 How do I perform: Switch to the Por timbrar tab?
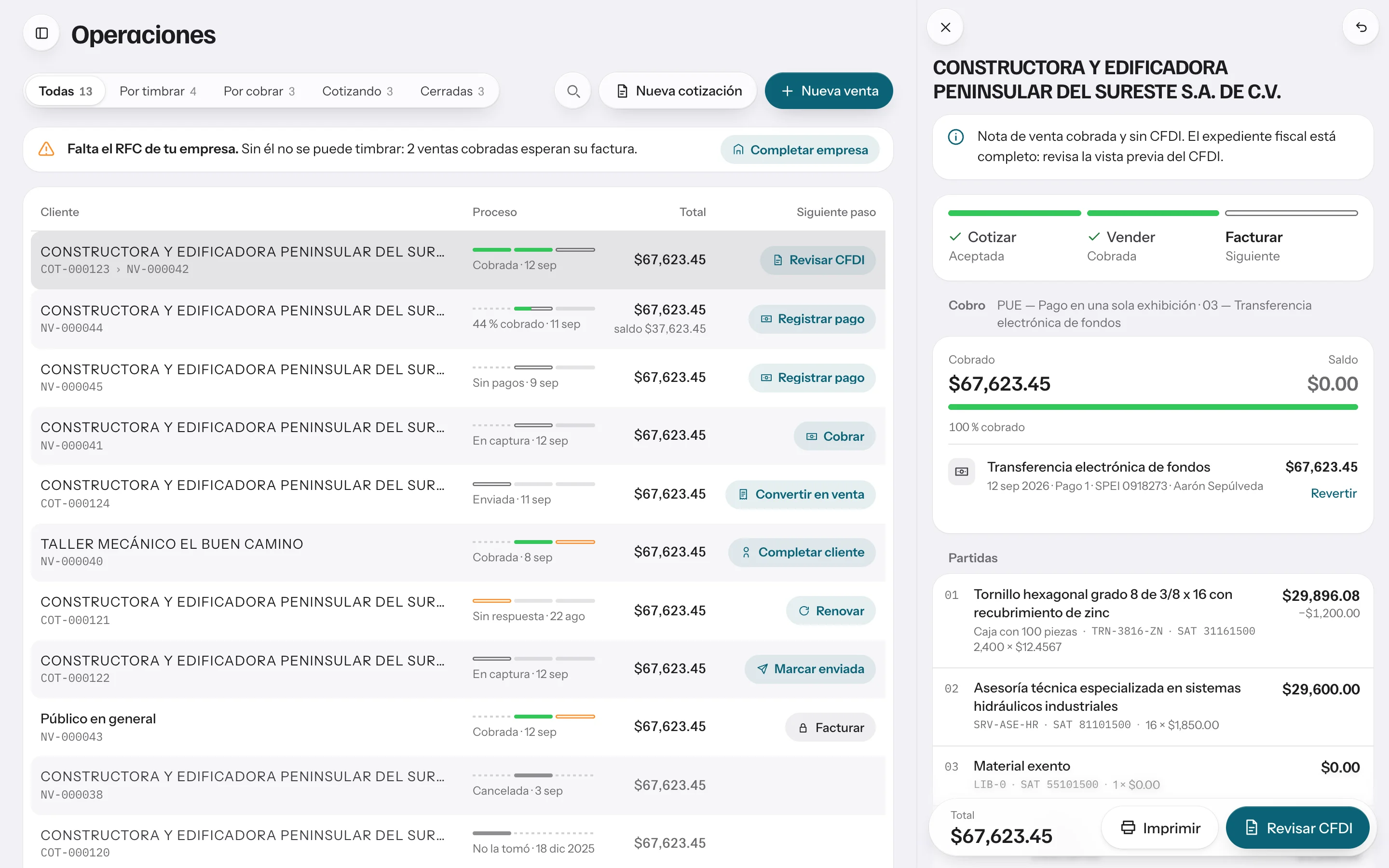point(158,91)
